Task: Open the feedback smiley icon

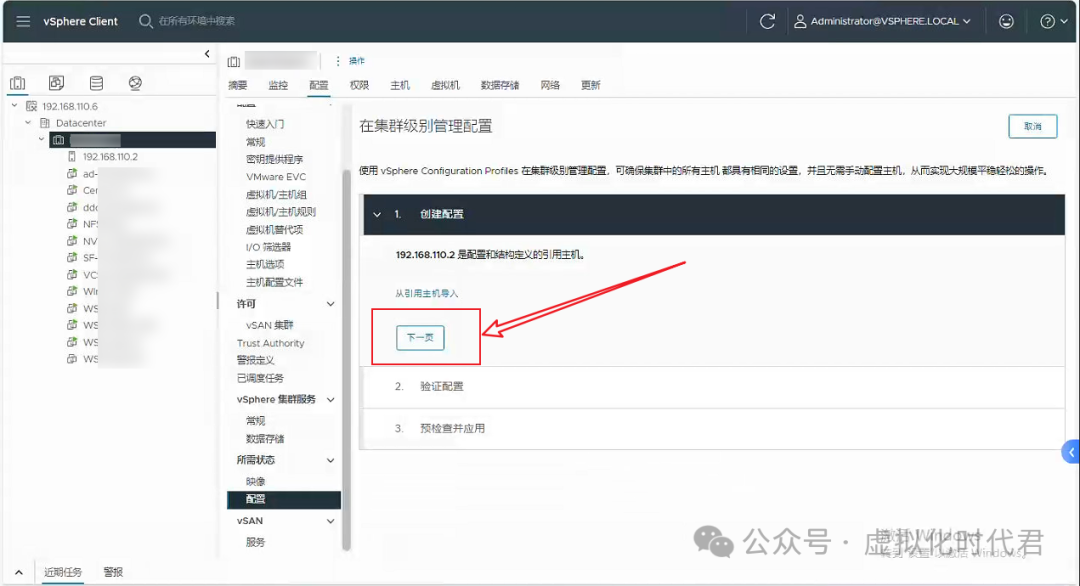Action: coord(1006,20)
